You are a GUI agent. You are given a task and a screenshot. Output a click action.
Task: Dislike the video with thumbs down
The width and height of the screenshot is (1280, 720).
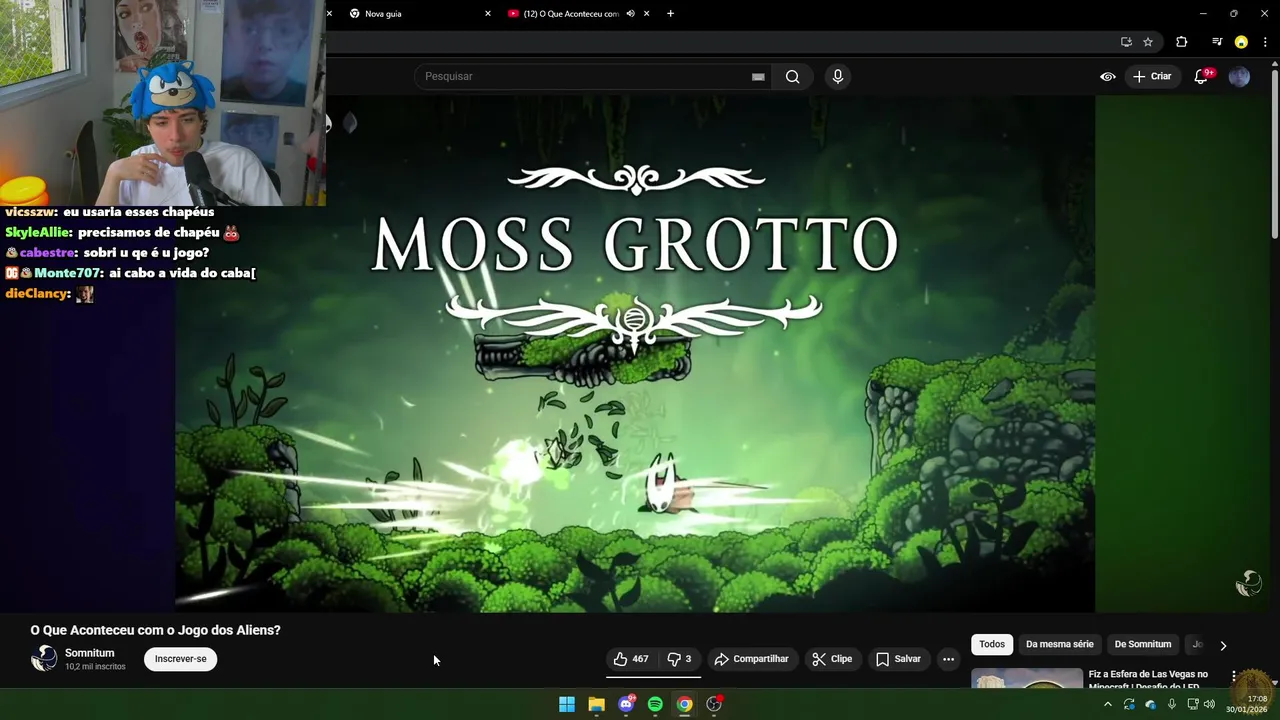679,659
